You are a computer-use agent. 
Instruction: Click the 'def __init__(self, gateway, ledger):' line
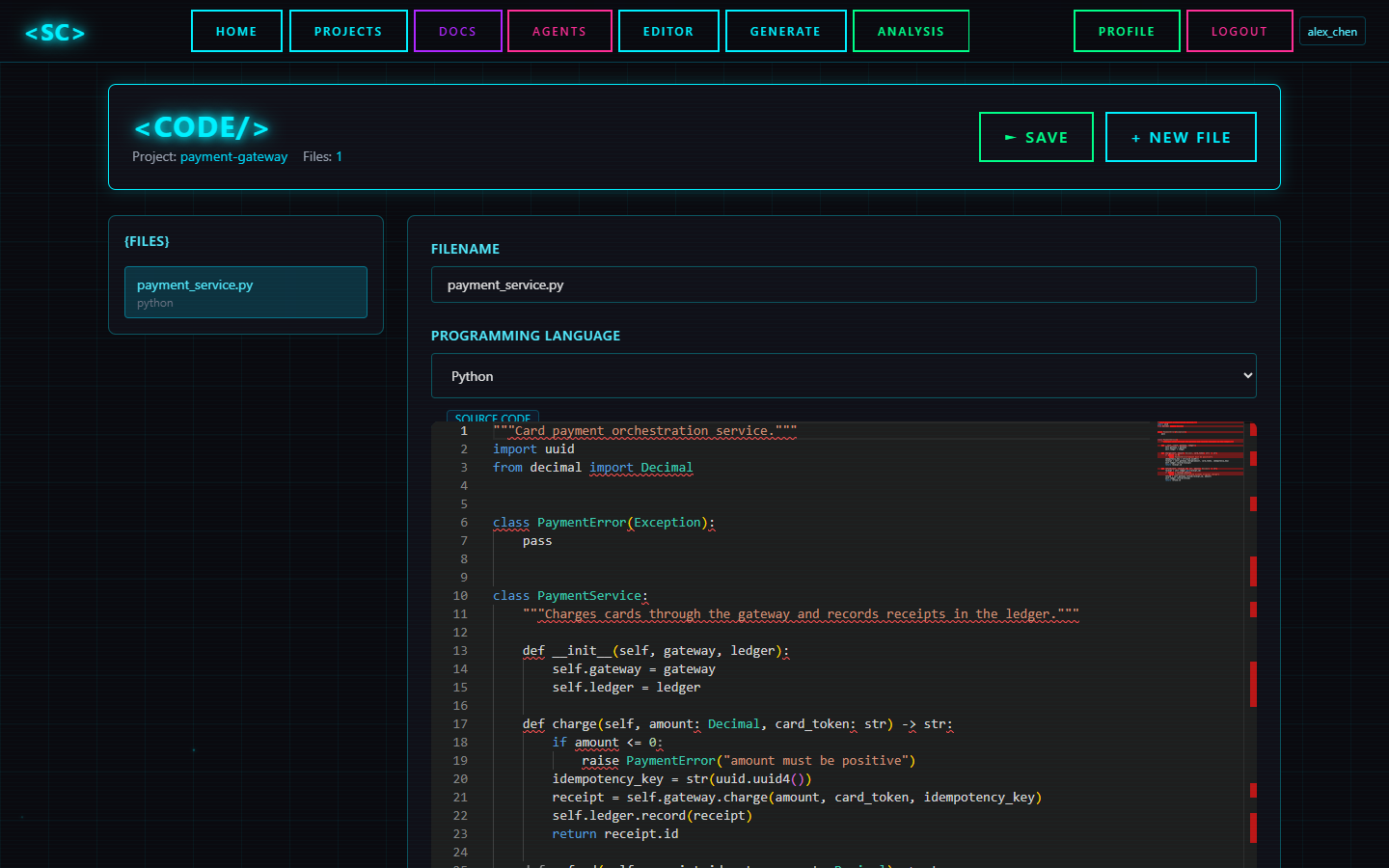656,651
